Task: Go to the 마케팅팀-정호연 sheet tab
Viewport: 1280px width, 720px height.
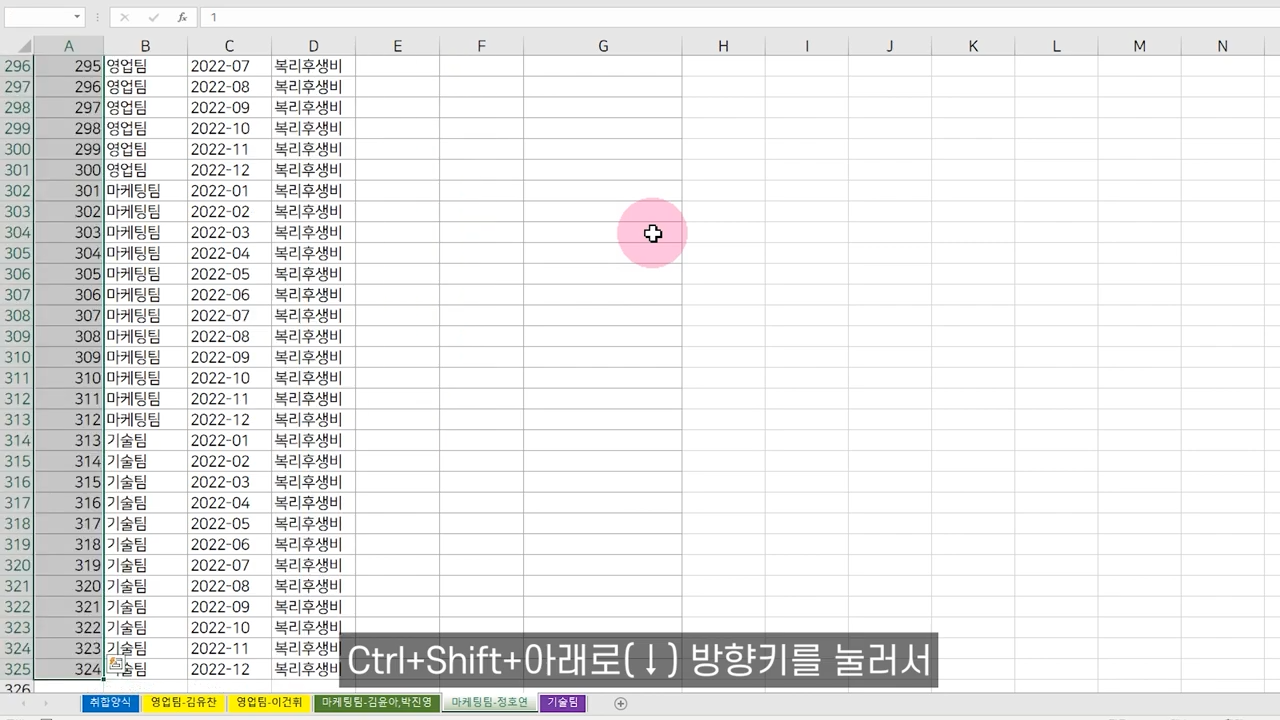Action: coord(489,703)
